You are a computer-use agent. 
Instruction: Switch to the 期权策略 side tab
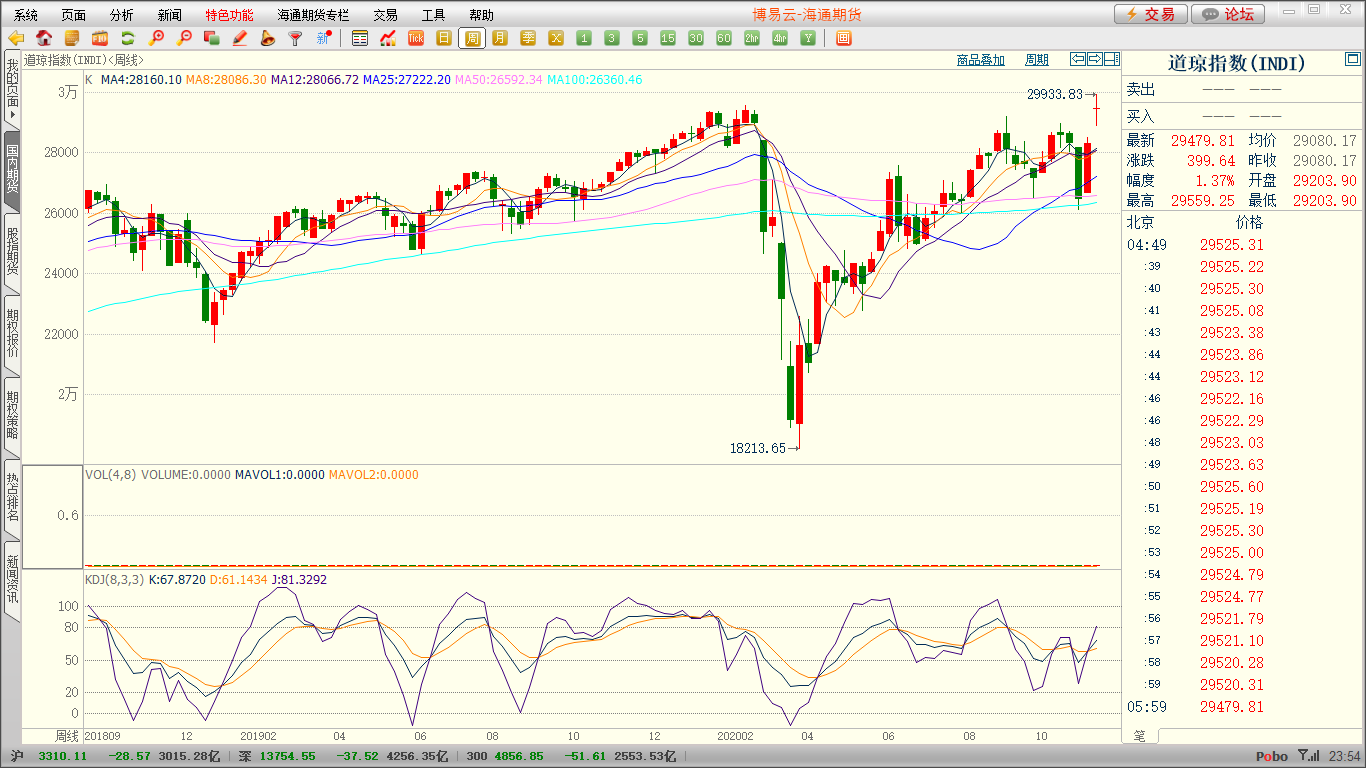tap(12, 416)
